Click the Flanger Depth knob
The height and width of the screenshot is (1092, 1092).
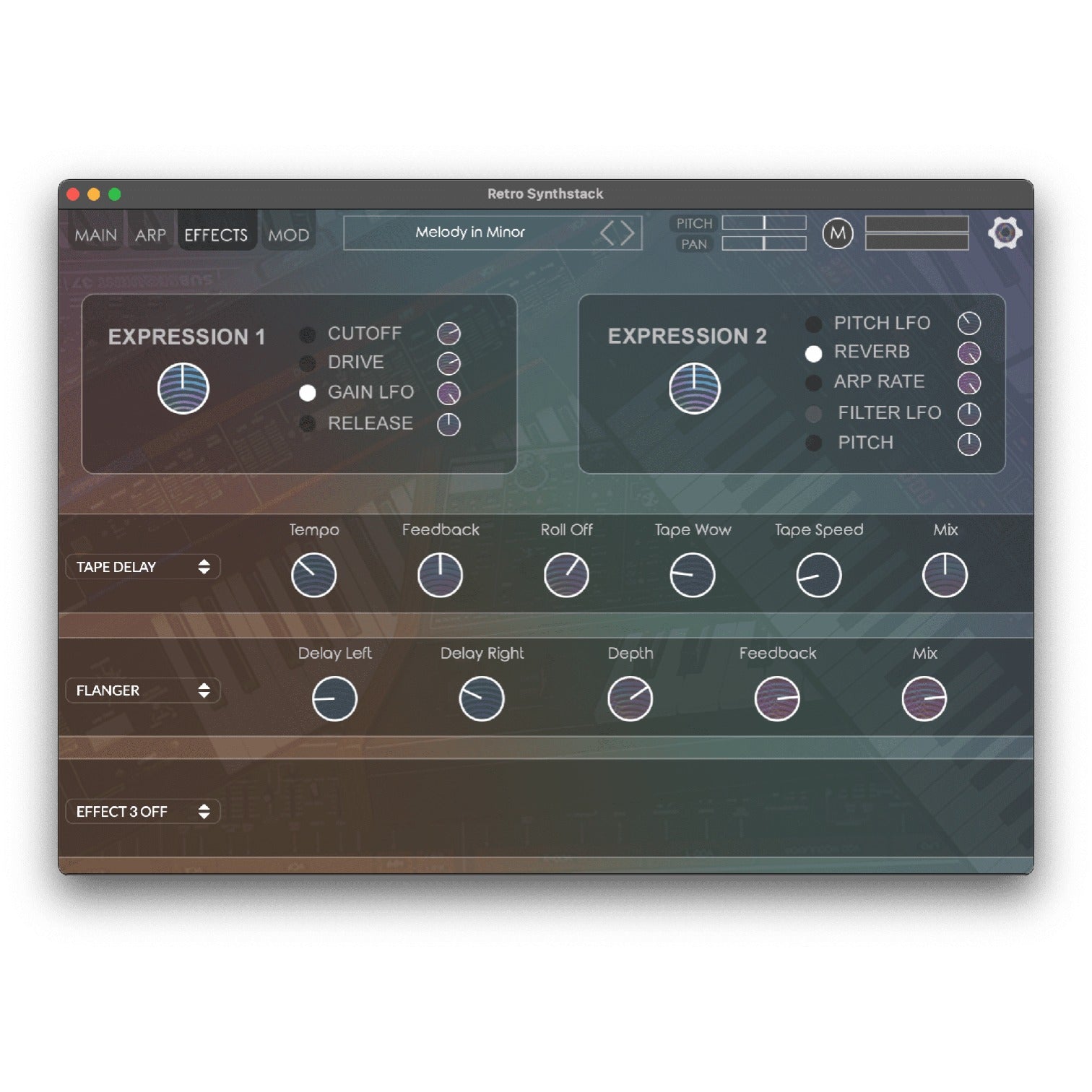click(630, 699)
